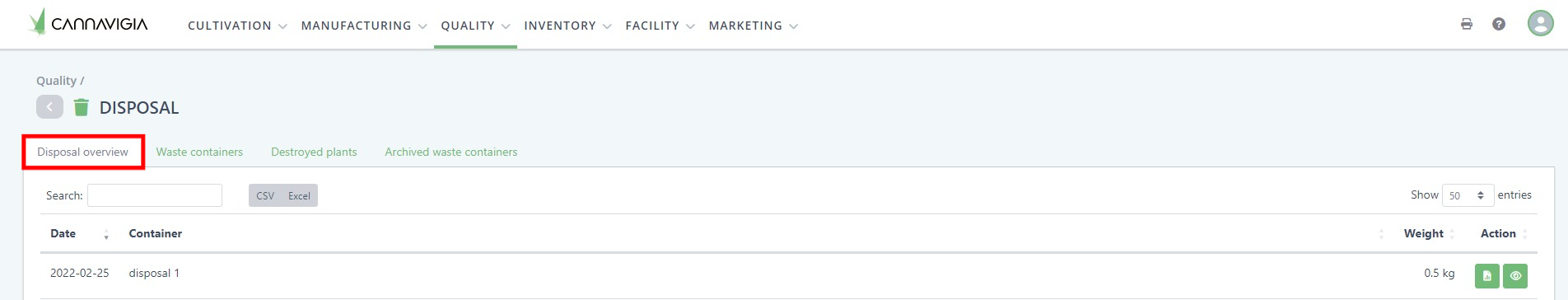Go back using the chevron button
The height and width of the screenshot is (300, 1568).
pyautogui.click(x=49, y=107)
